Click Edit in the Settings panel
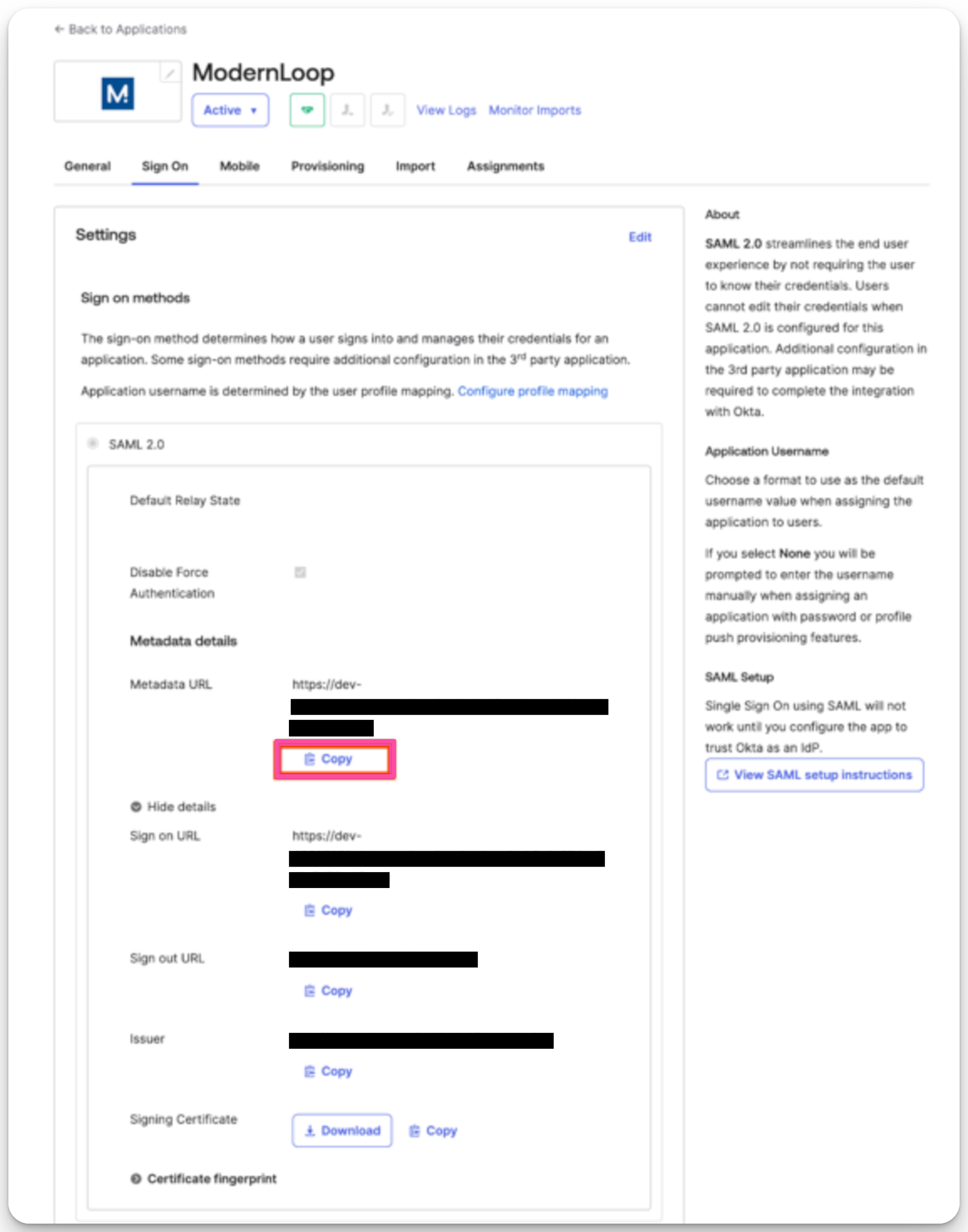 pos(640,237)
